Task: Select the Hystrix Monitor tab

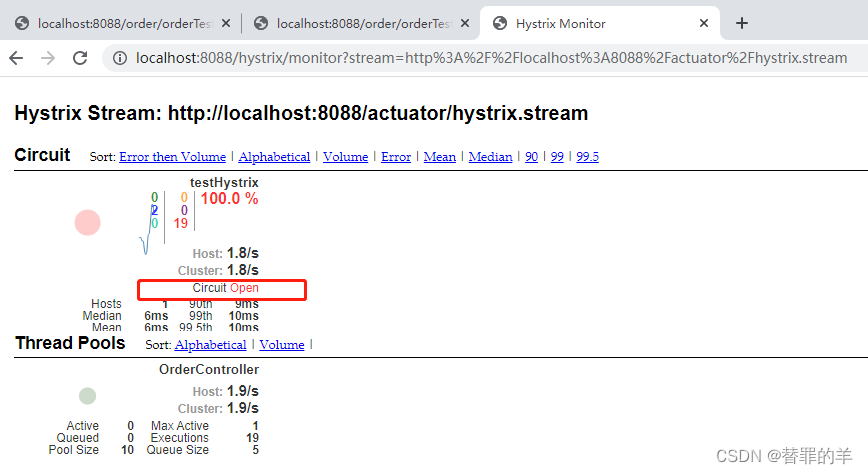Action: [x=600, y=23]
